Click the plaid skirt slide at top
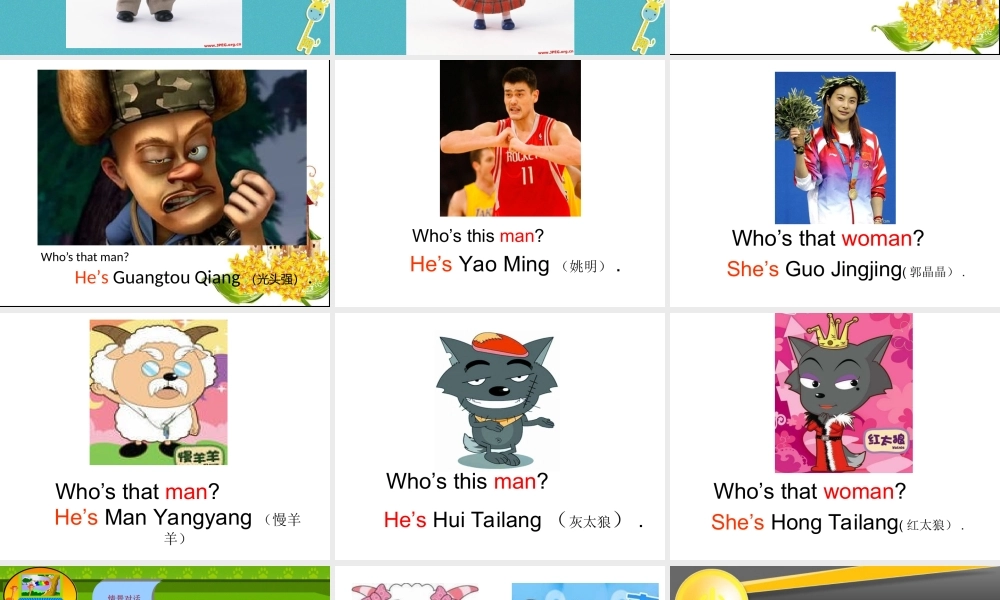Screen dimensions: 1000x600 (x=499, y=27)
